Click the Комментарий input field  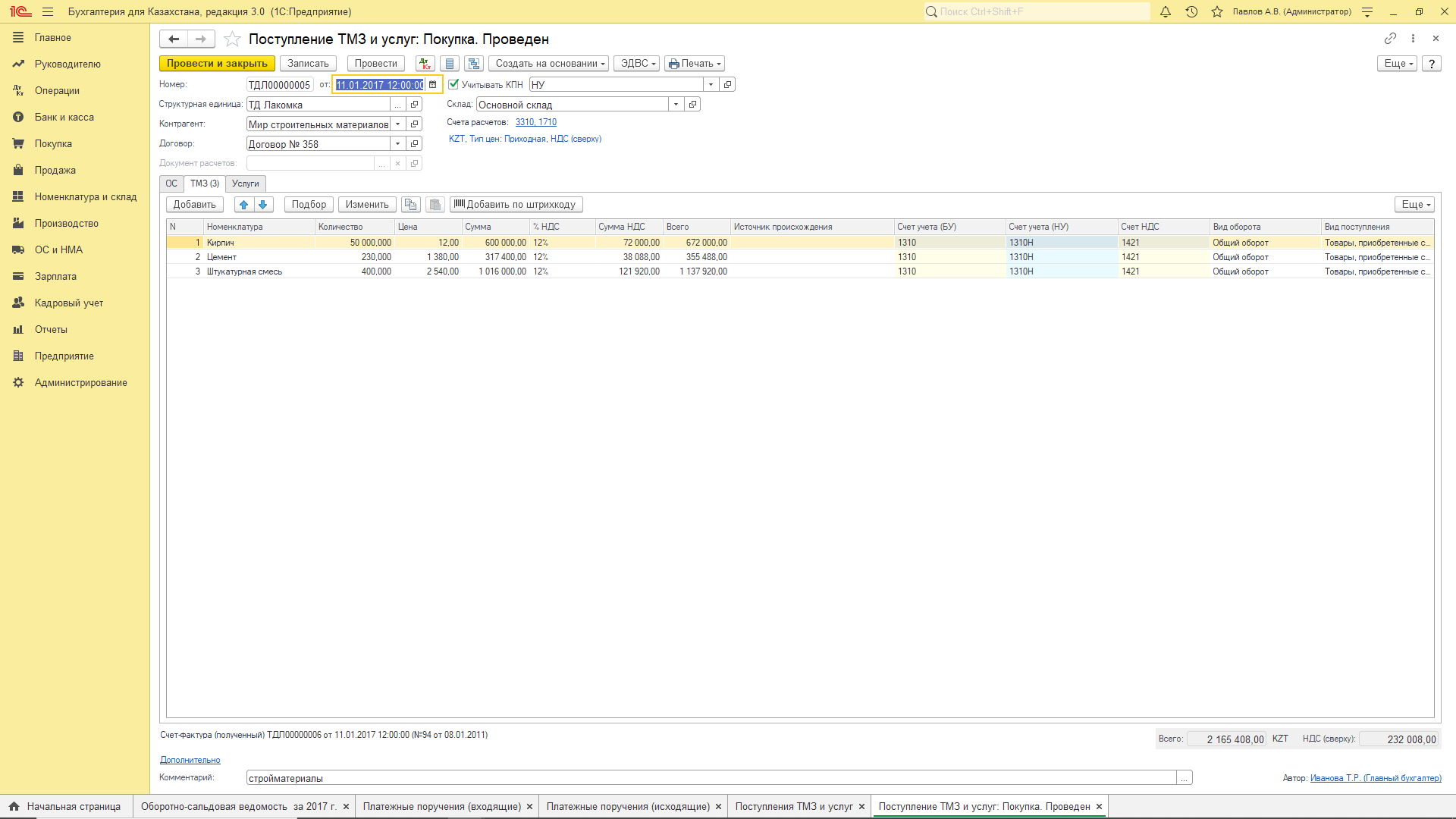point(711,778)
